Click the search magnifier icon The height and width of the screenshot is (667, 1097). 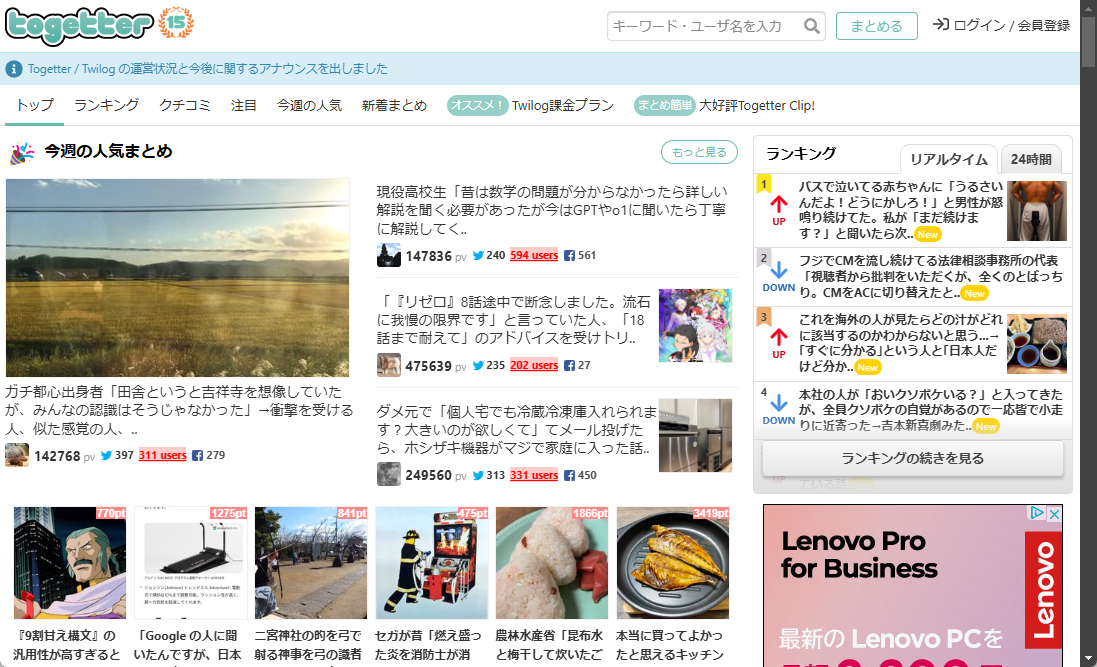812,27
